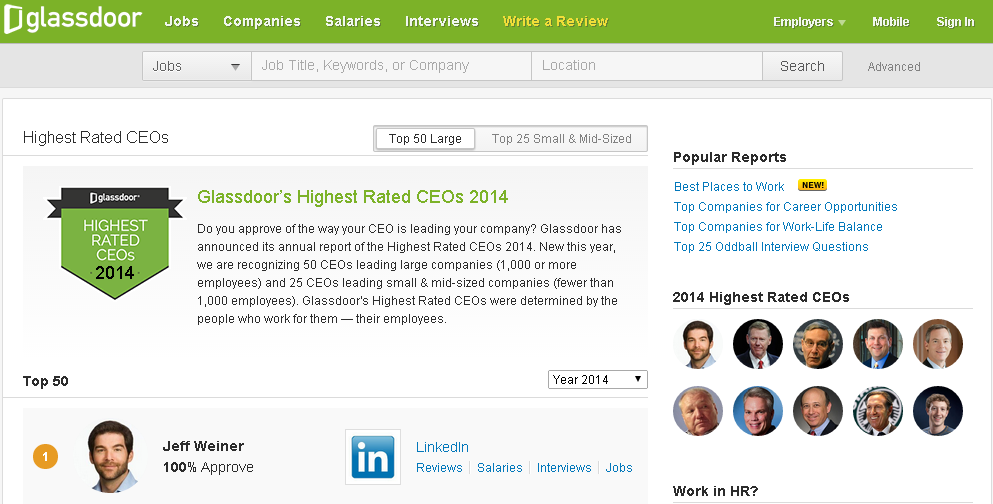Open the Companies menu item
Viewport: 993px width, 504px height.
[x=261, y=21]
